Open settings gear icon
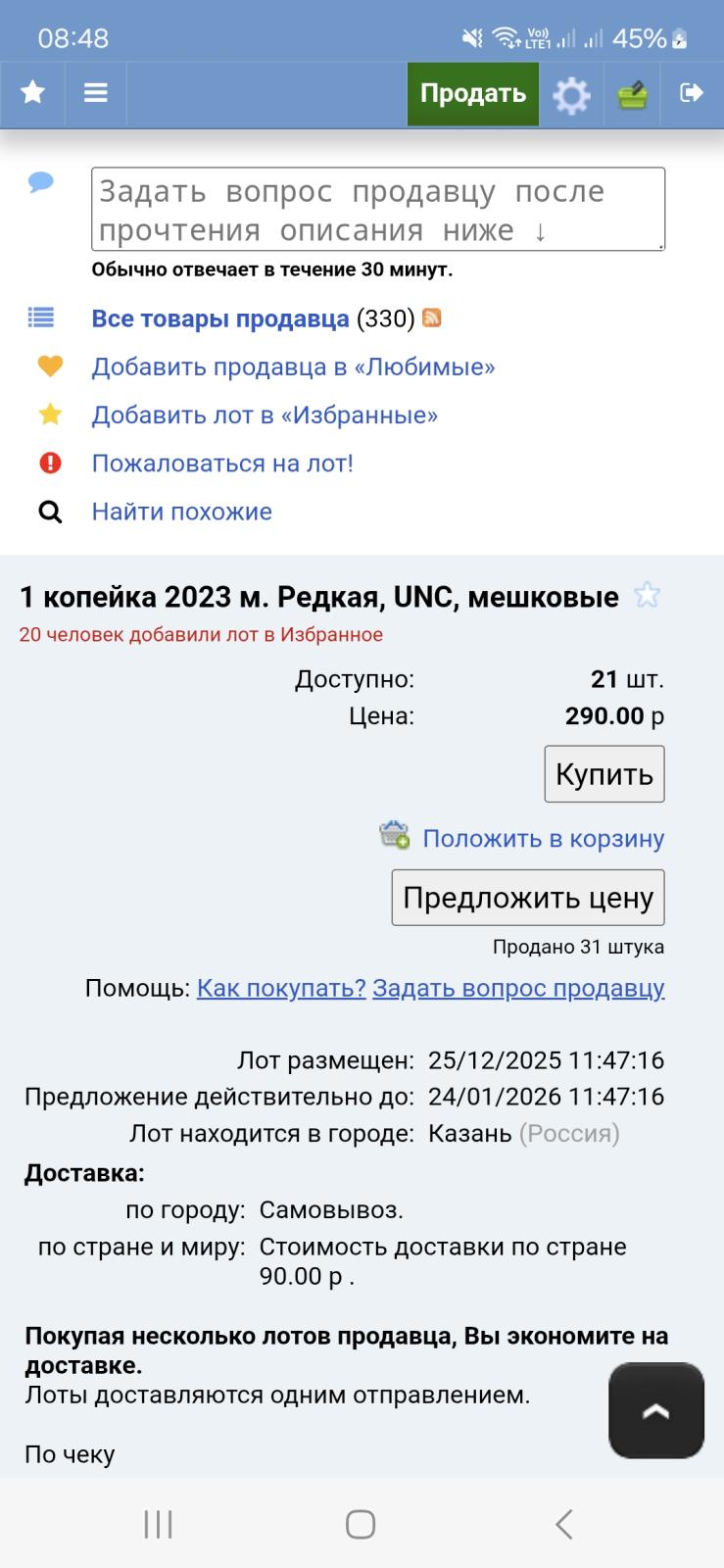This screenshot has height=1568, width=724. [571, 95]
